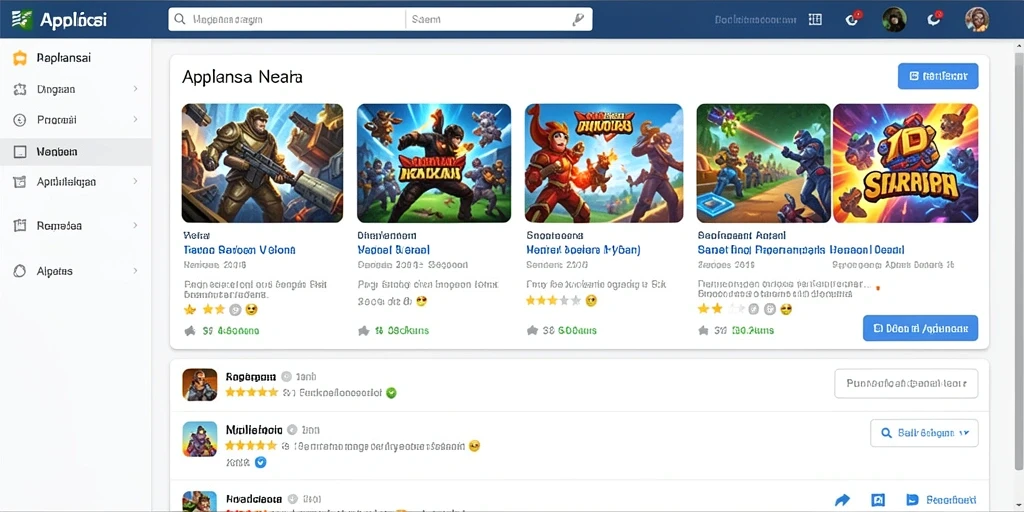The height and width of the screenshot is (512, 1024).
Task: Click the five-star rating in the Mulieiacia row
Action: point(251,446)
